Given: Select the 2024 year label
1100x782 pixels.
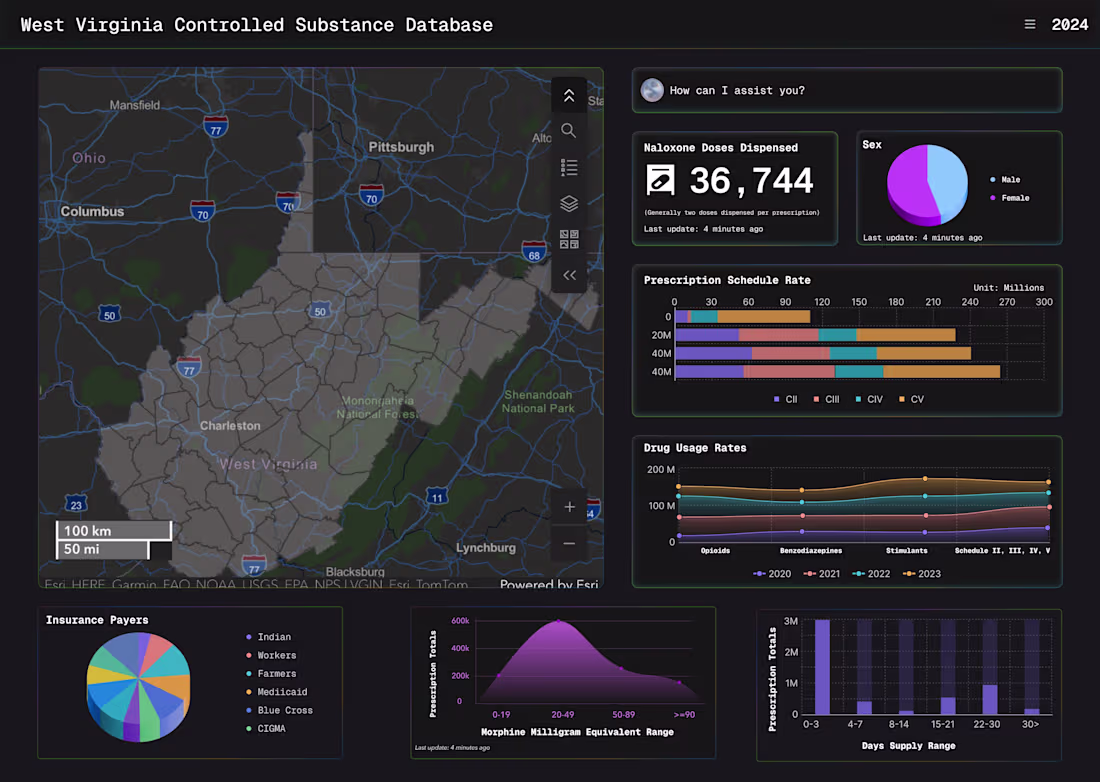Looking at the screenshot, I should tap(1072, 24).
